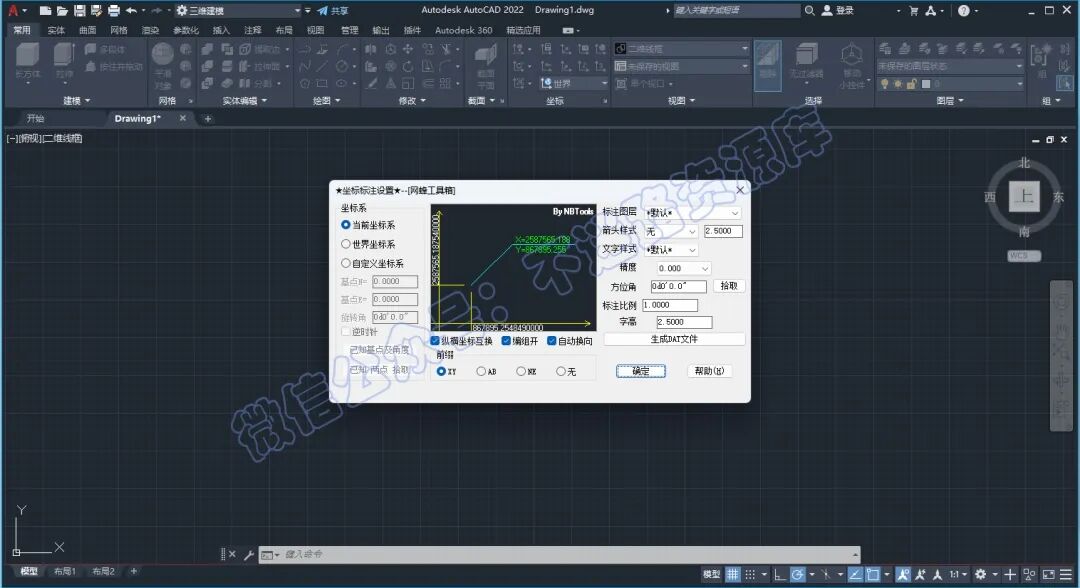Open the 文字样式 dropdown

(671, 250)
